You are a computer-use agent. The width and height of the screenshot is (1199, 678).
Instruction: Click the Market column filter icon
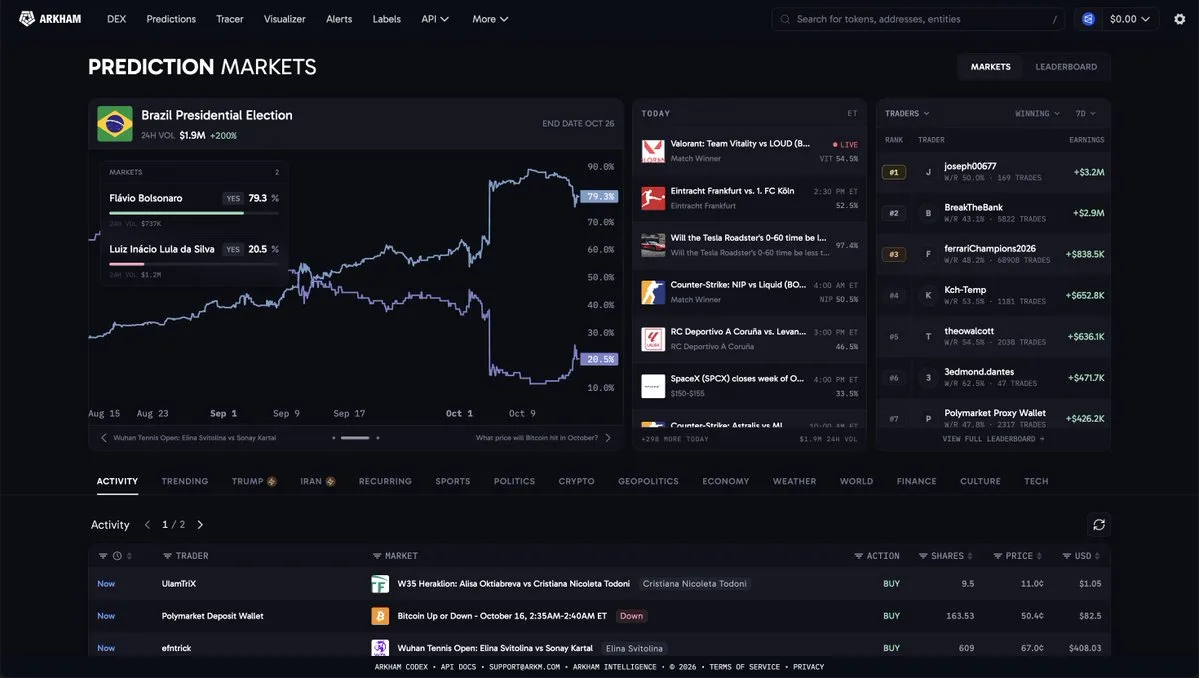click(376, 556)
